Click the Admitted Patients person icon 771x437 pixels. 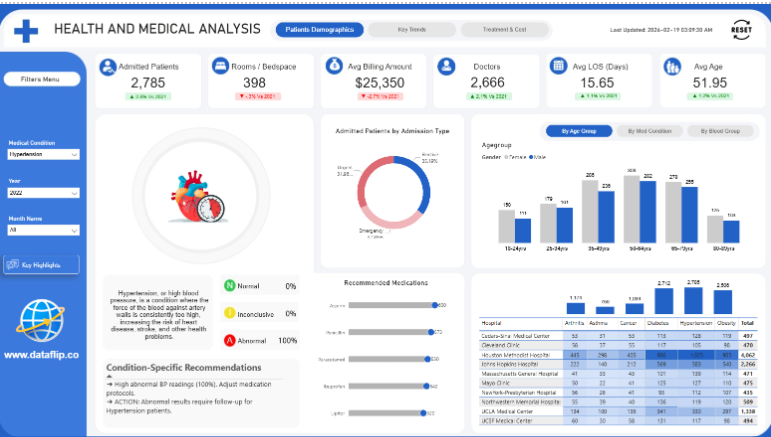pyautogui.click(x=108, y=66)
